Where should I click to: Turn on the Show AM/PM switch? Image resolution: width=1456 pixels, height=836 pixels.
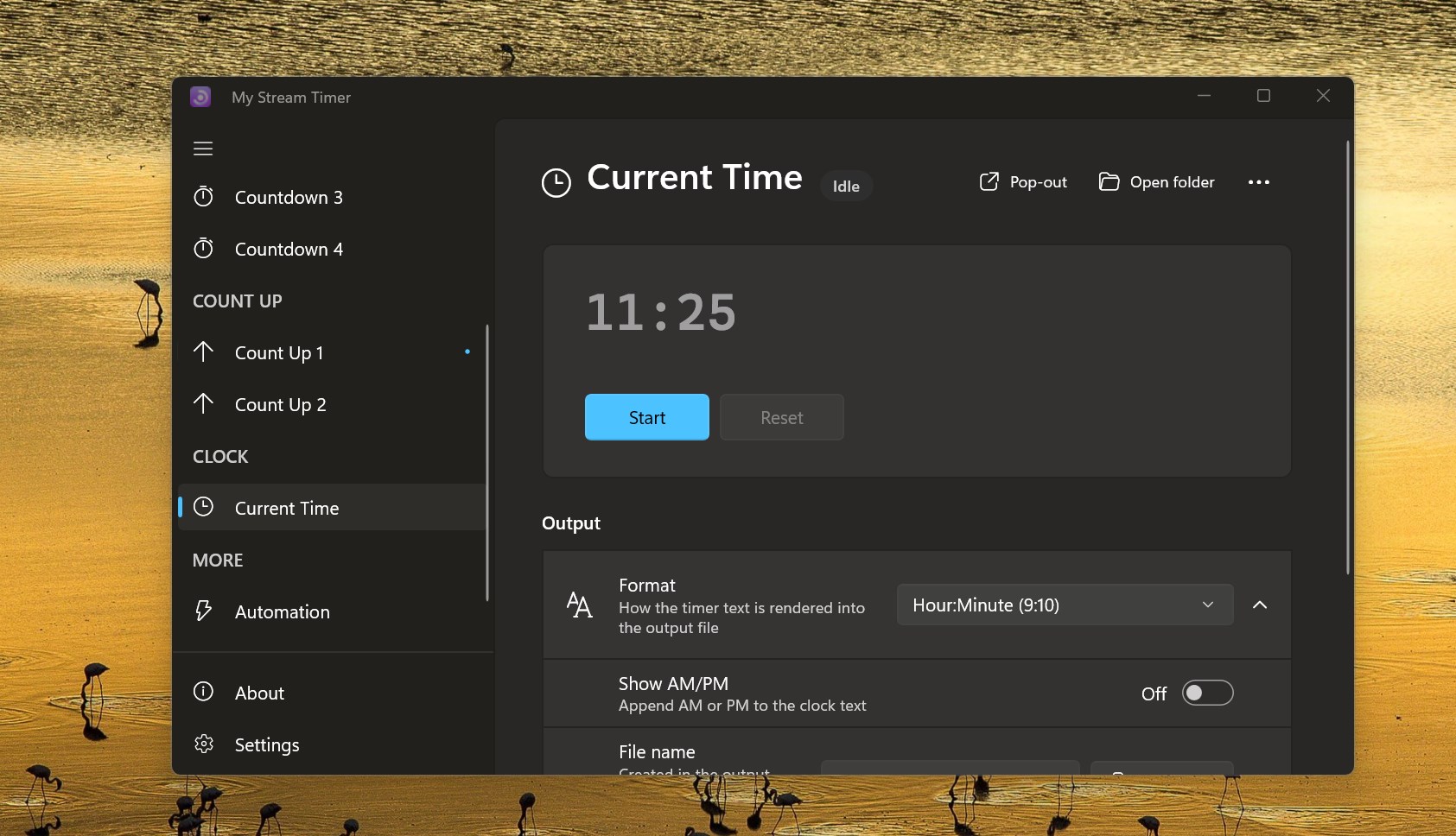pyautogui.click(x=1207, y=693)
